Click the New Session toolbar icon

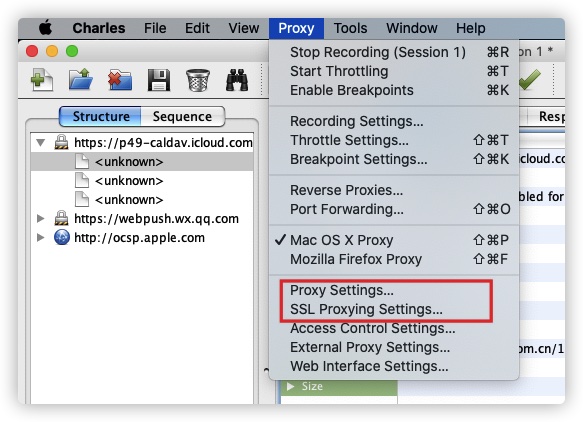click(x=42, y=80)
